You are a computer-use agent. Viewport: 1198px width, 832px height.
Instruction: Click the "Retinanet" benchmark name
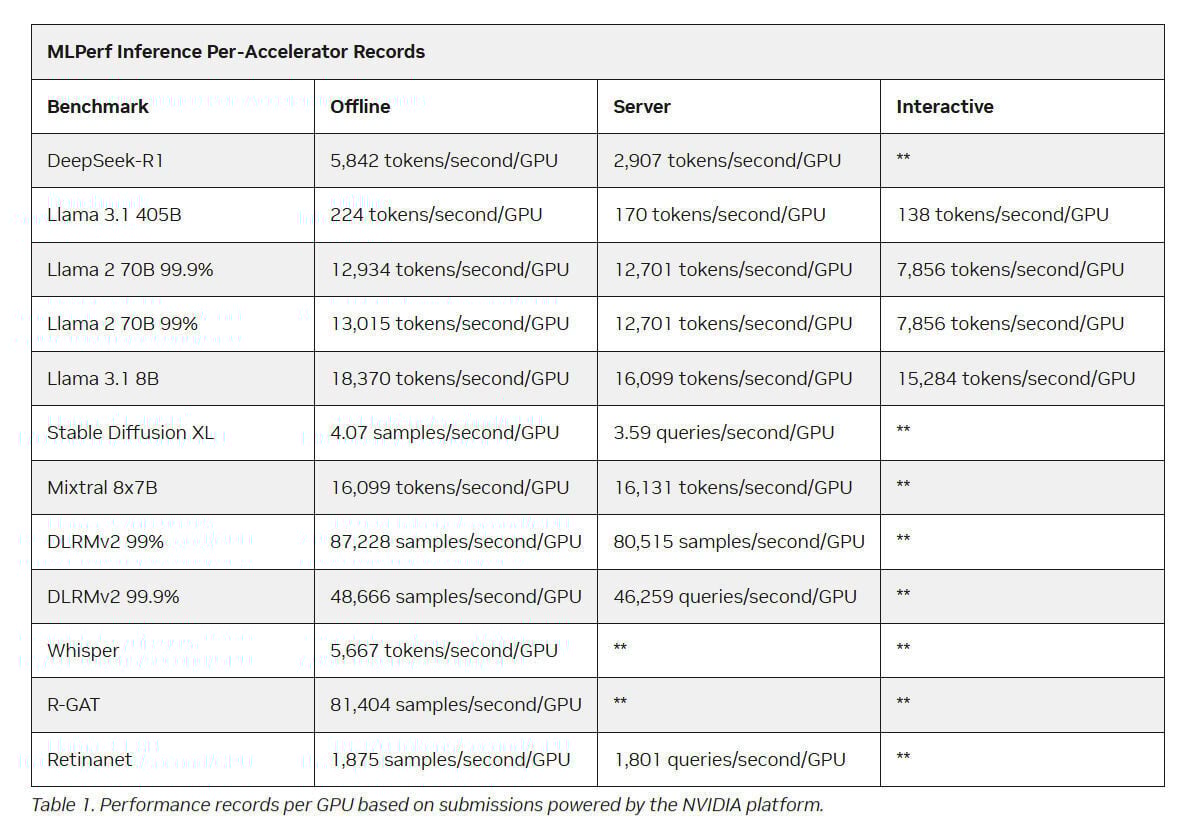coord(89,760)
